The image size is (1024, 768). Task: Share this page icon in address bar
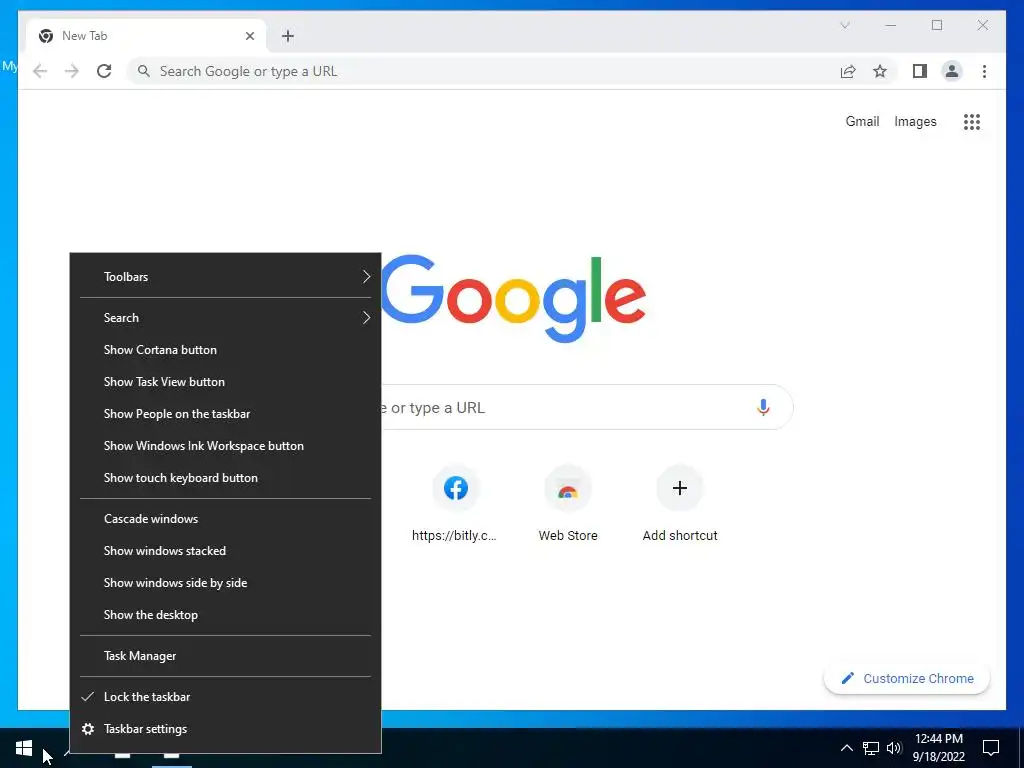tap(848, 71)
